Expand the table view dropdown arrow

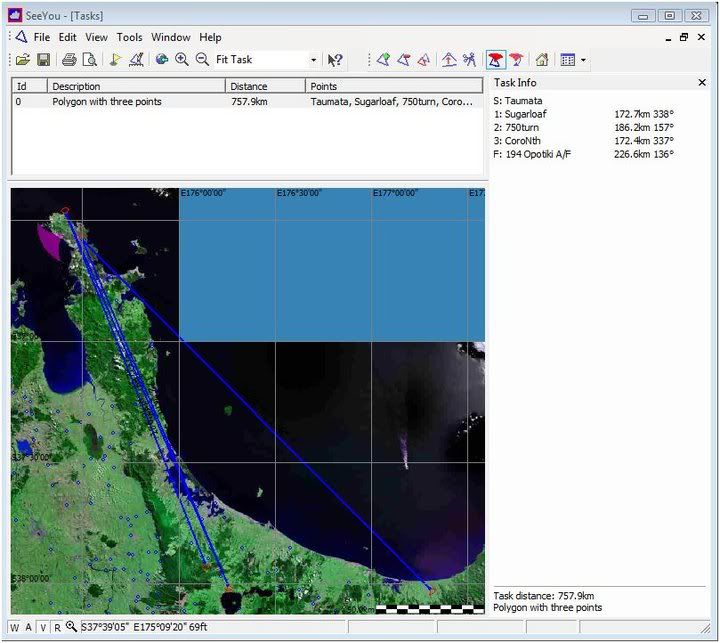tap(584, 60)
